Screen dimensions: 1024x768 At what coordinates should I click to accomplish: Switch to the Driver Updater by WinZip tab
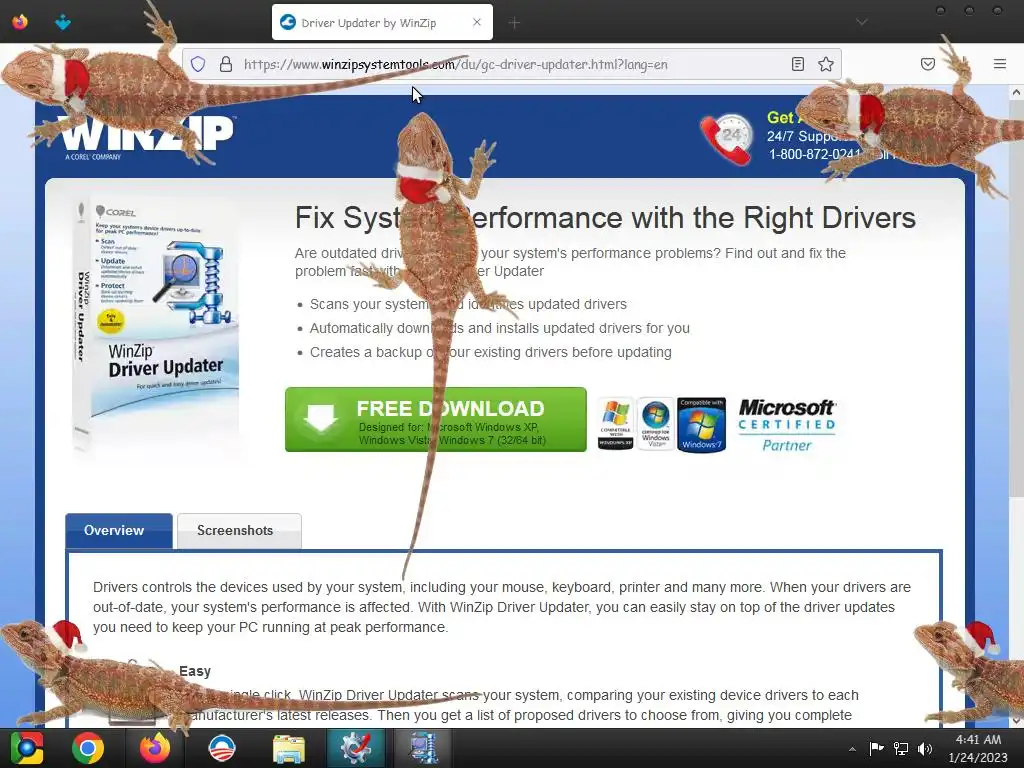coord(382,22)
